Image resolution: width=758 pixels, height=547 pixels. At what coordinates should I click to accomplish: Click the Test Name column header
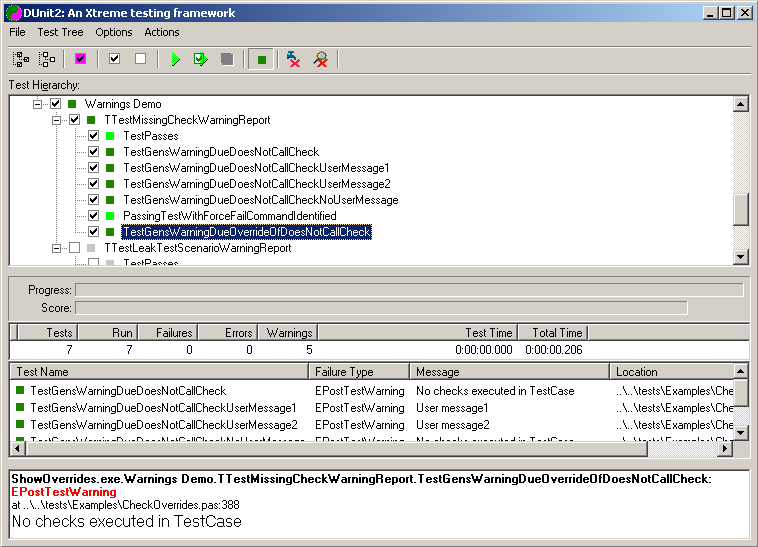coord(159,372)
